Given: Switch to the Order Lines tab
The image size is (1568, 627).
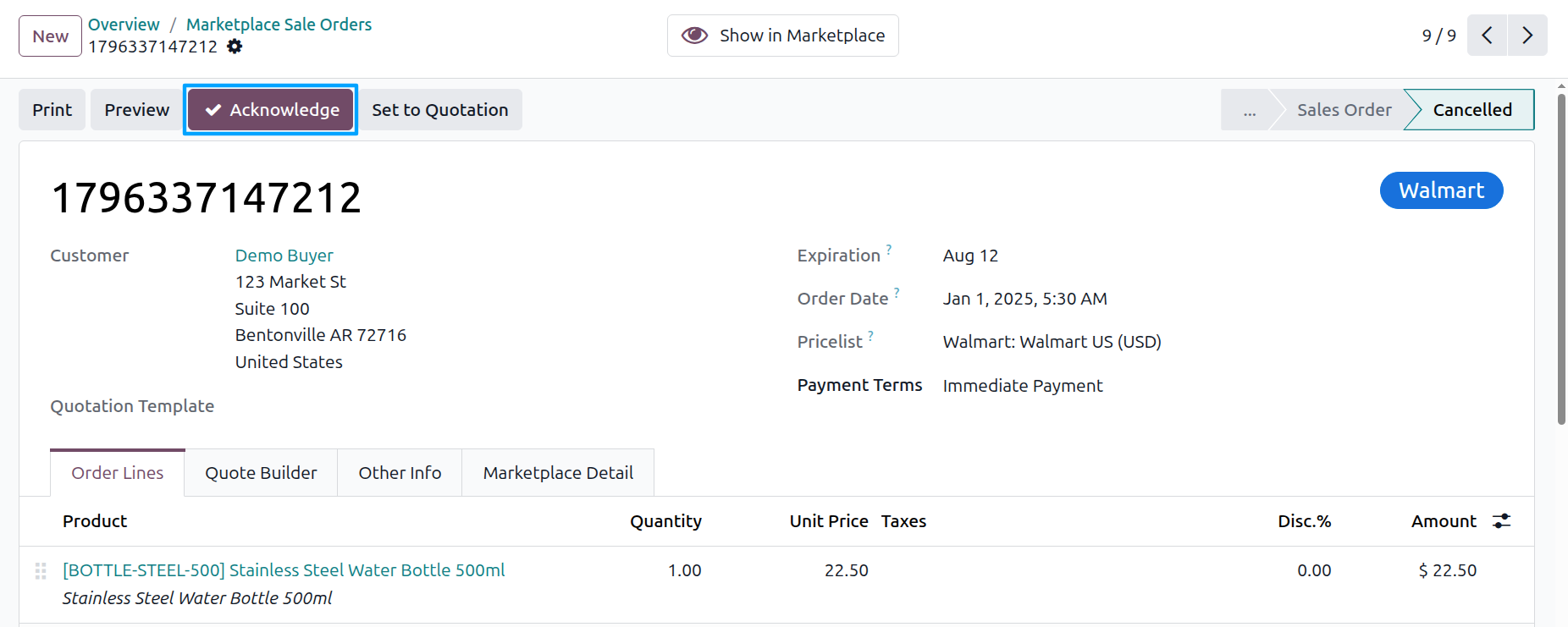Looking at the screenshot, I should (118, 473).
